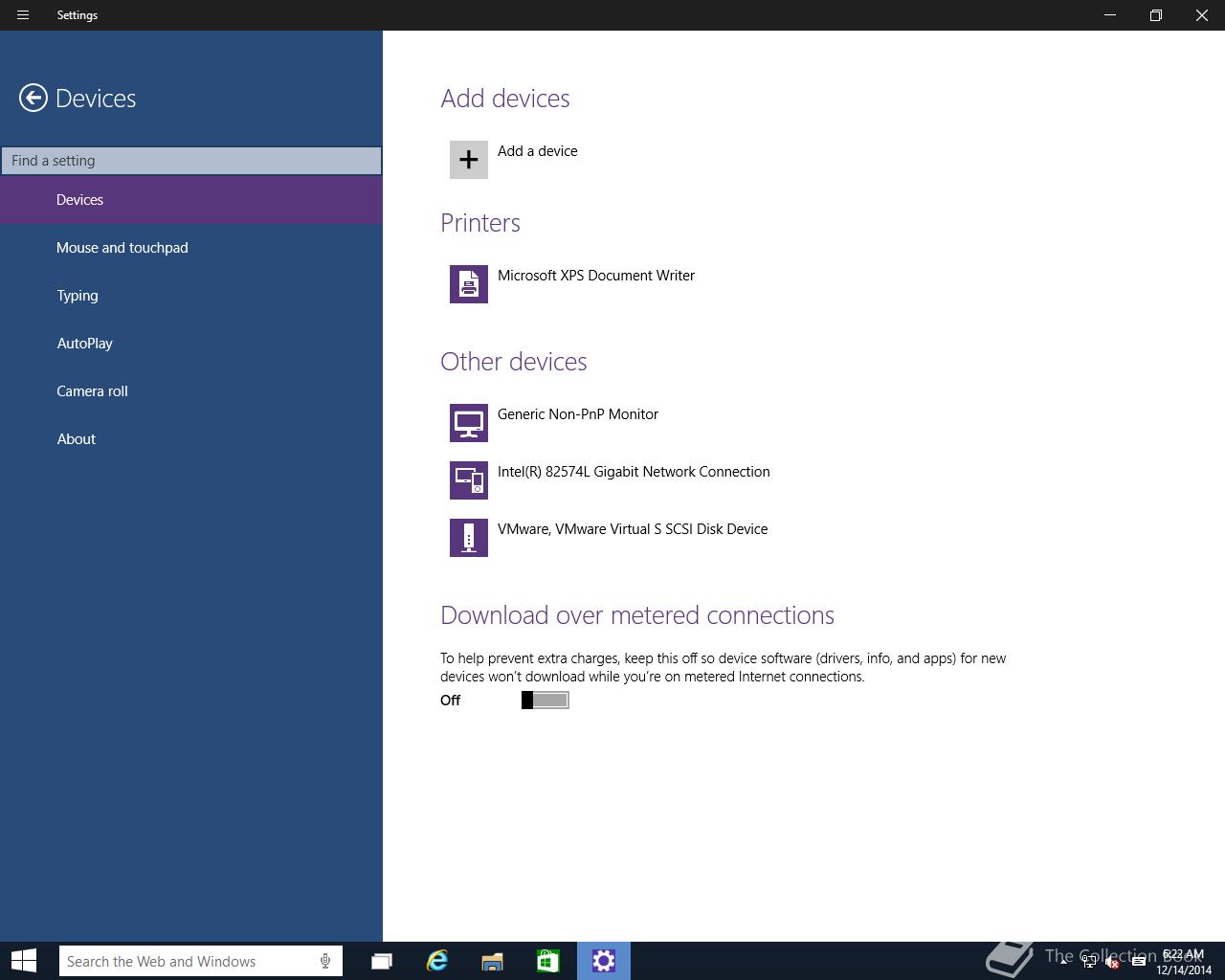This screenshot has width=1225, height=980.
Task: Open the Store app from the taskbar
Action: pyautogui.click(x=548, y=961)
